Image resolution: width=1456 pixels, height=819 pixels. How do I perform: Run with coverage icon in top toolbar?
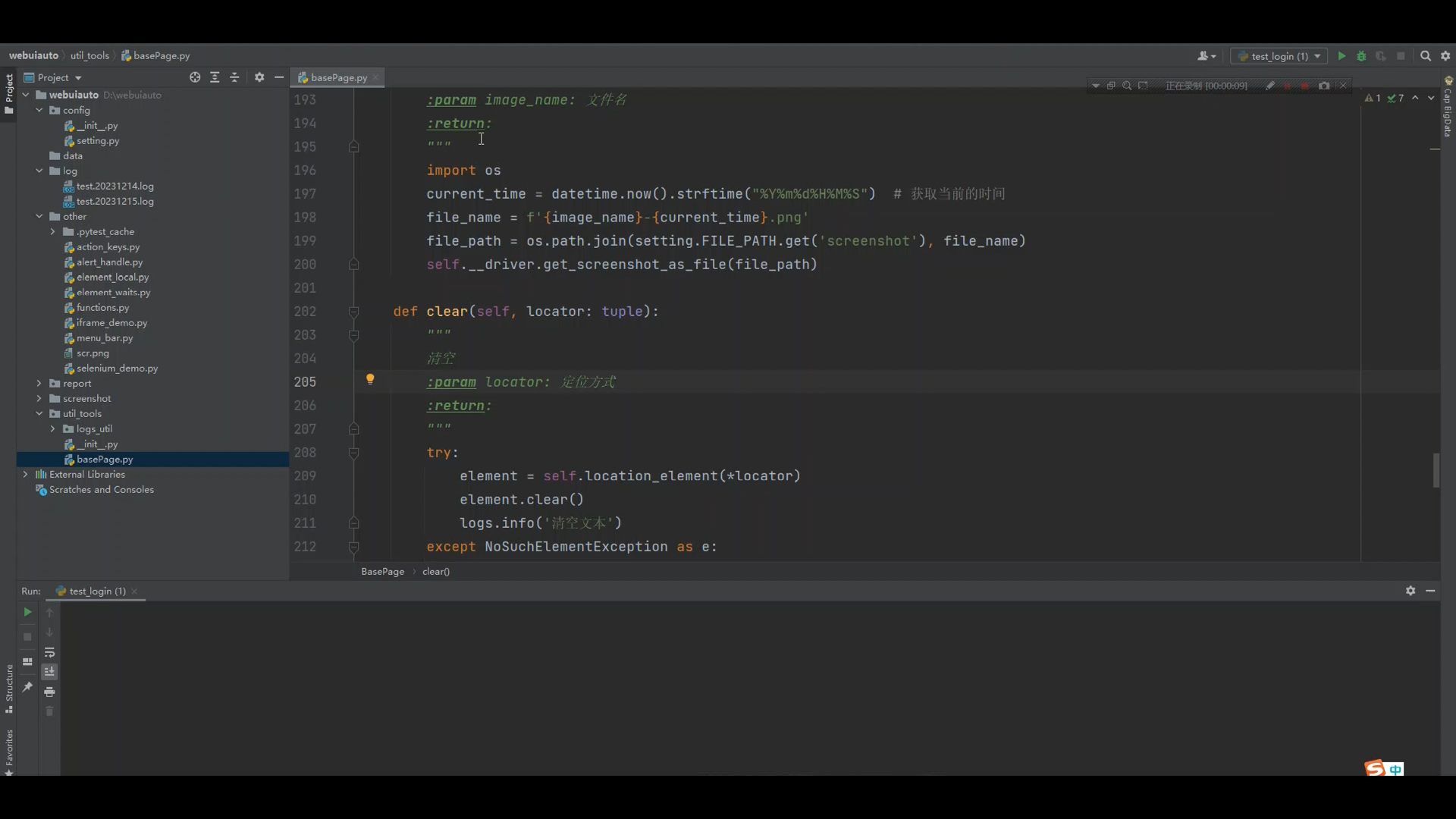point(1381,56)
